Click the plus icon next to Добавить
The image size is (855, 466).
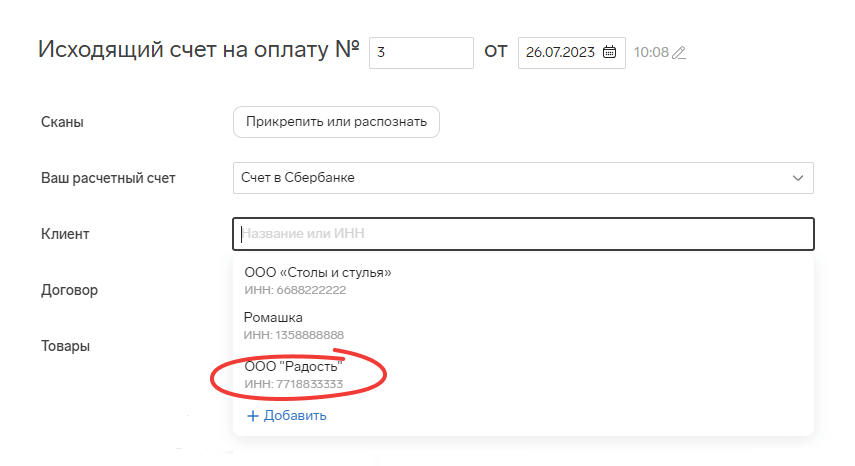tap(252, 416)
